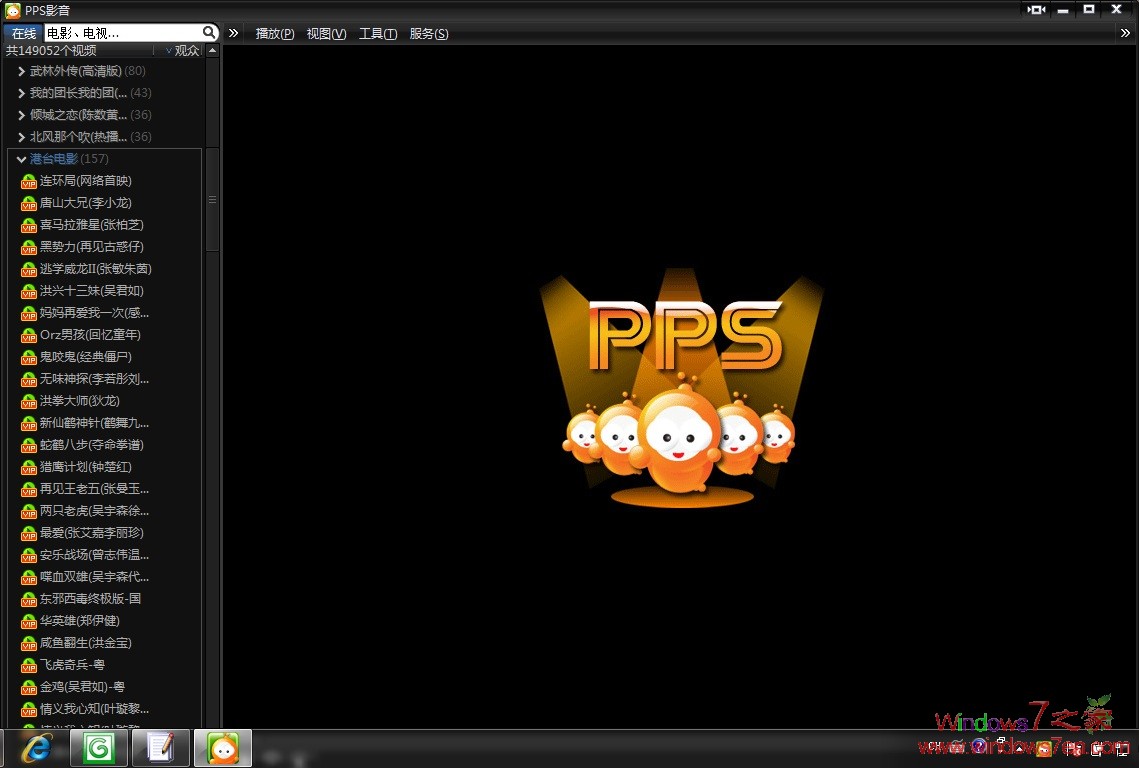Select the 在线 tab

[24, 34]
